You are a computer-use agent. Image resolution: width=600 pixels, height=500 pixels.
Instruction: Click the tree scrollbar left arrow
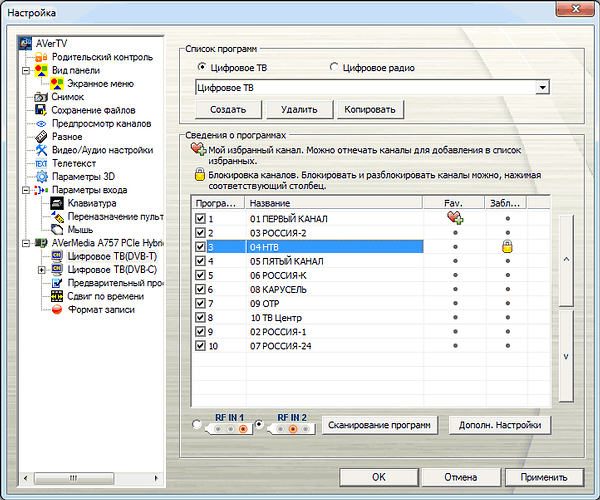[26, 478]
